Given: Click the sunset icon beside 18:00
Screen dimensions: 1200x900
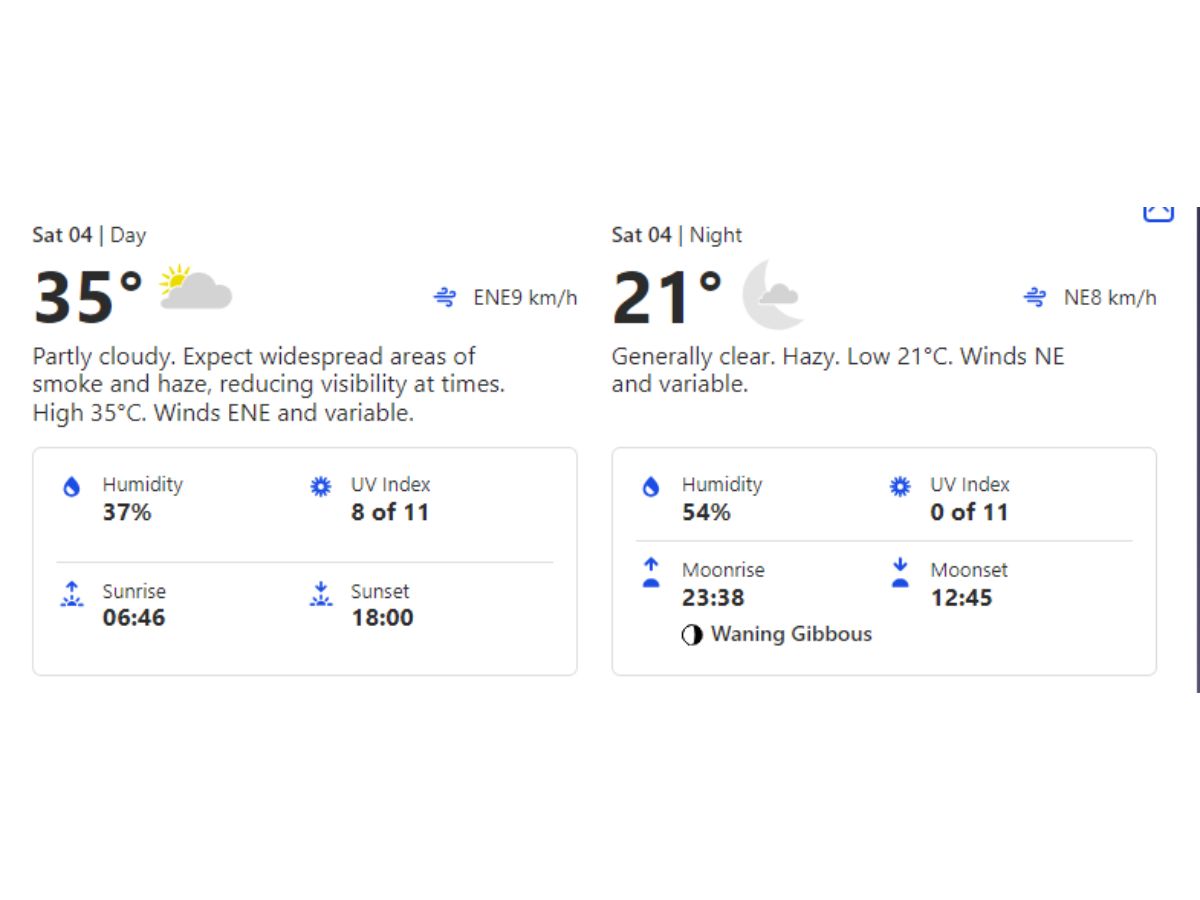Looking at the screenshot, I should pos(320,594).
